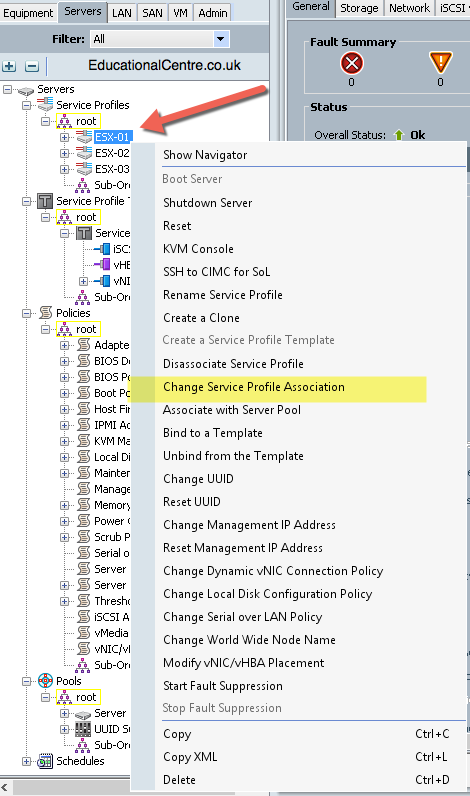Expand the ESX-01 service profile node
Image resolution: width=470 pixels, height=796 pixels.
[64, 137]
